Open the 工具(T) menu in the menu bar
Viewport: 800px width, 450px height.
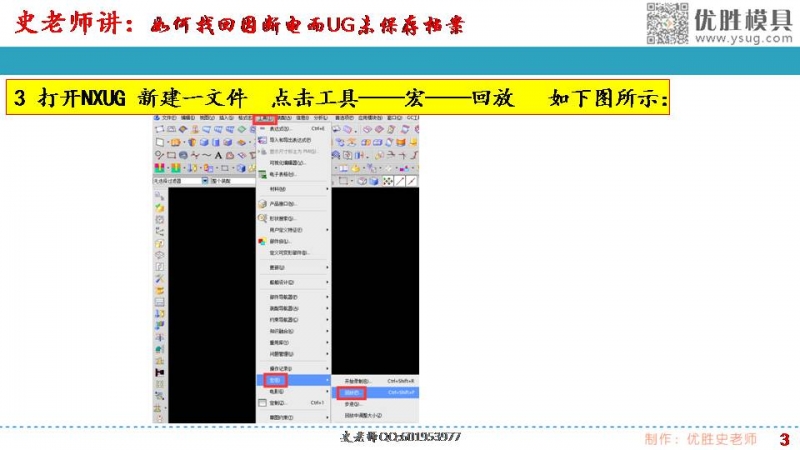point(265,118)
